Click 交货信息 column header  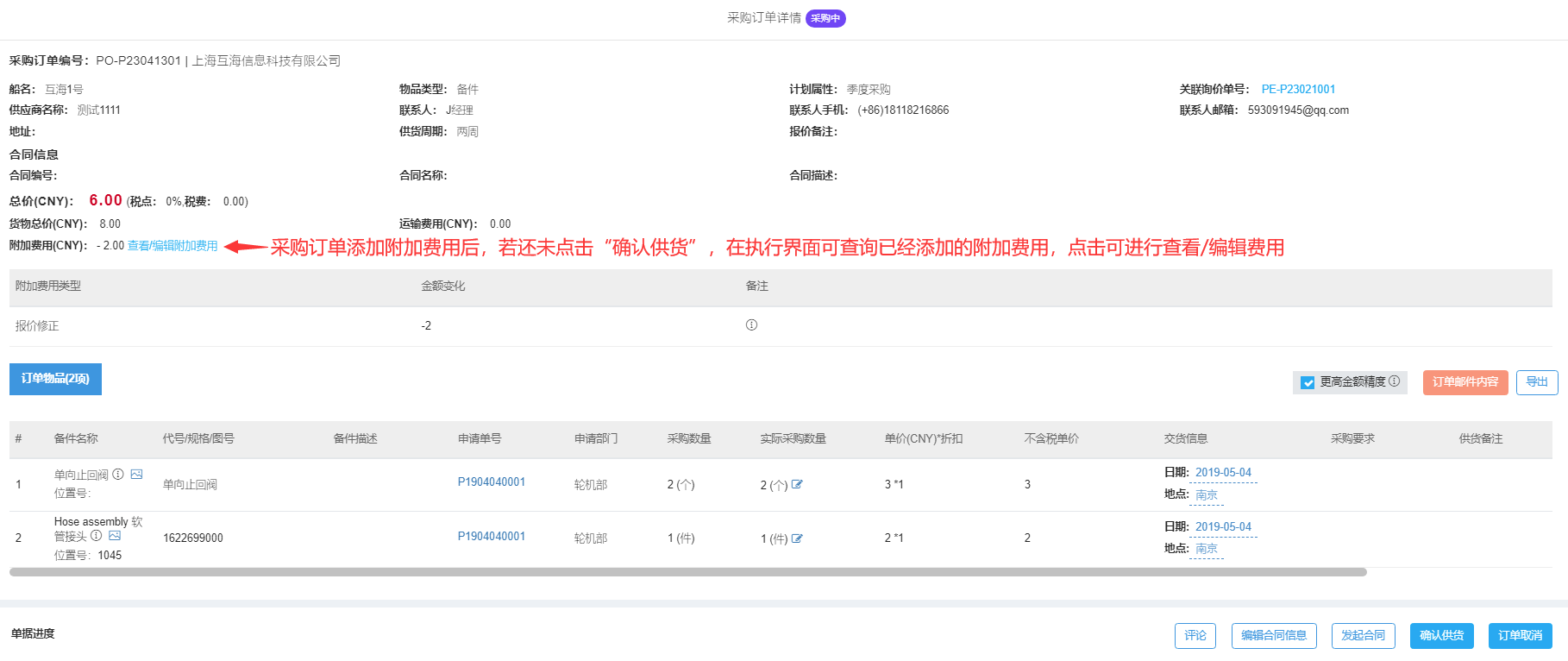[1186, 439]
